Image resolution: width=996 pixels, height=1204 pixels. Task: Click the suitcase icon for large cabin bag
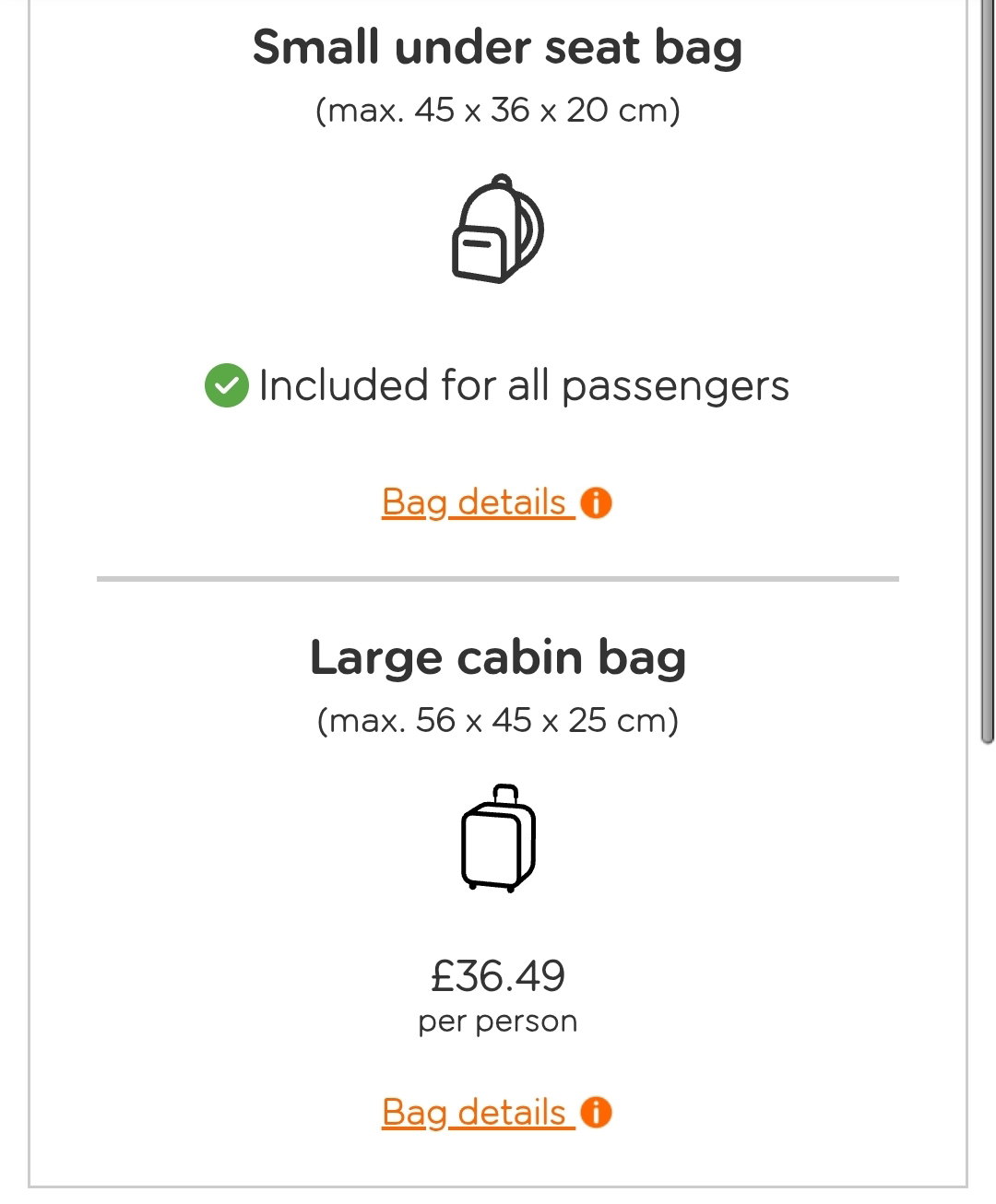(x=498, y=838)
